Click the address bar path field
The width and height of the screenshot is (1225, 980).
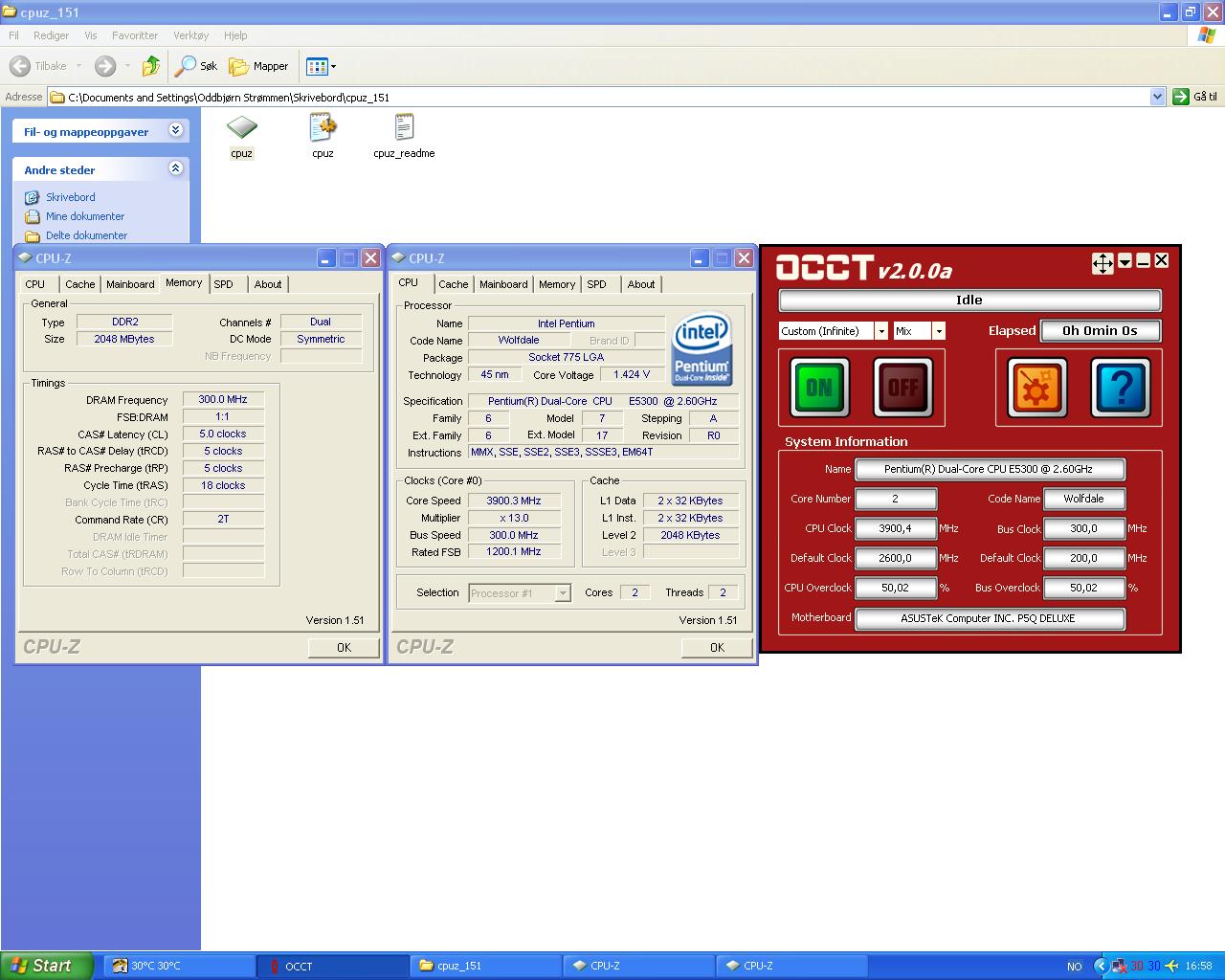click(599, 97)
